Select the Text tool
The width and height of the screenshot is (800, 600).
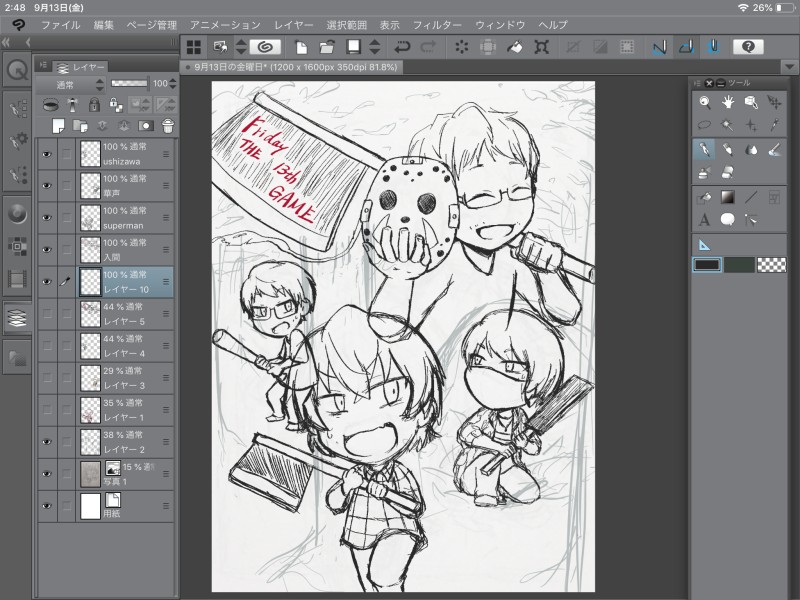coord(705,220)
